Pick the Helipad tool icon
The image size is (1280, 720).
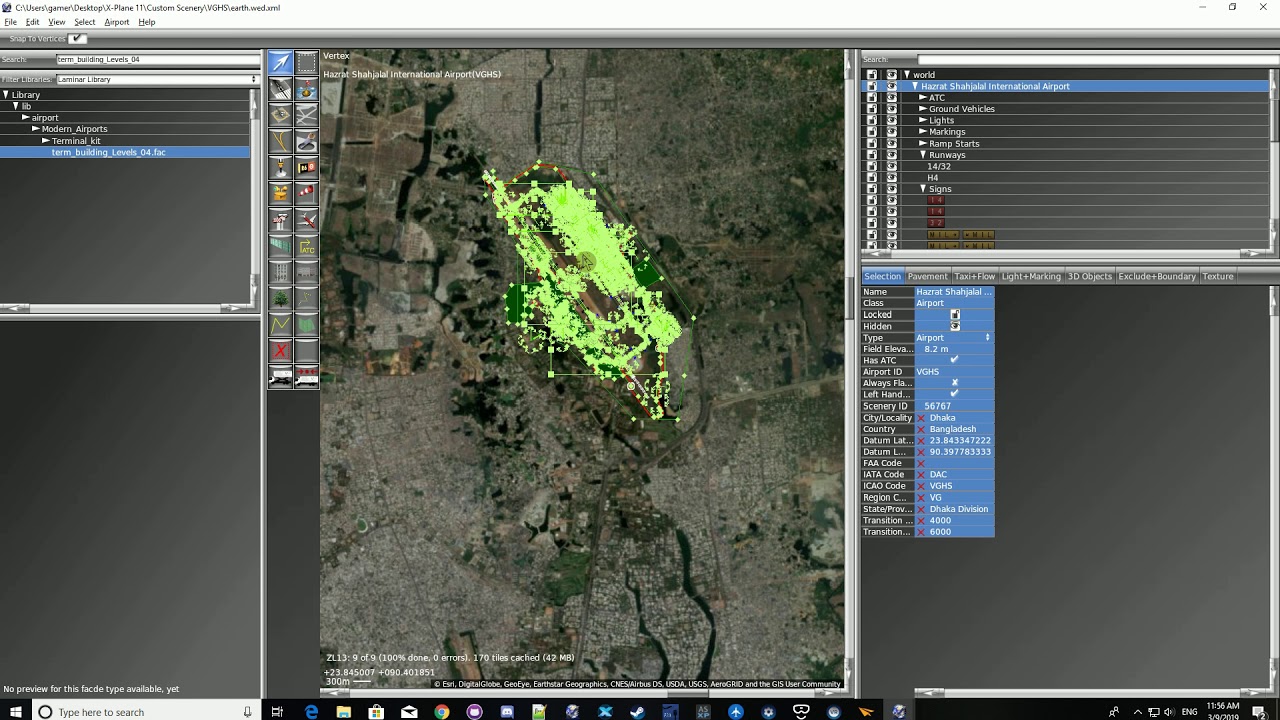click(x=280, y=115)
